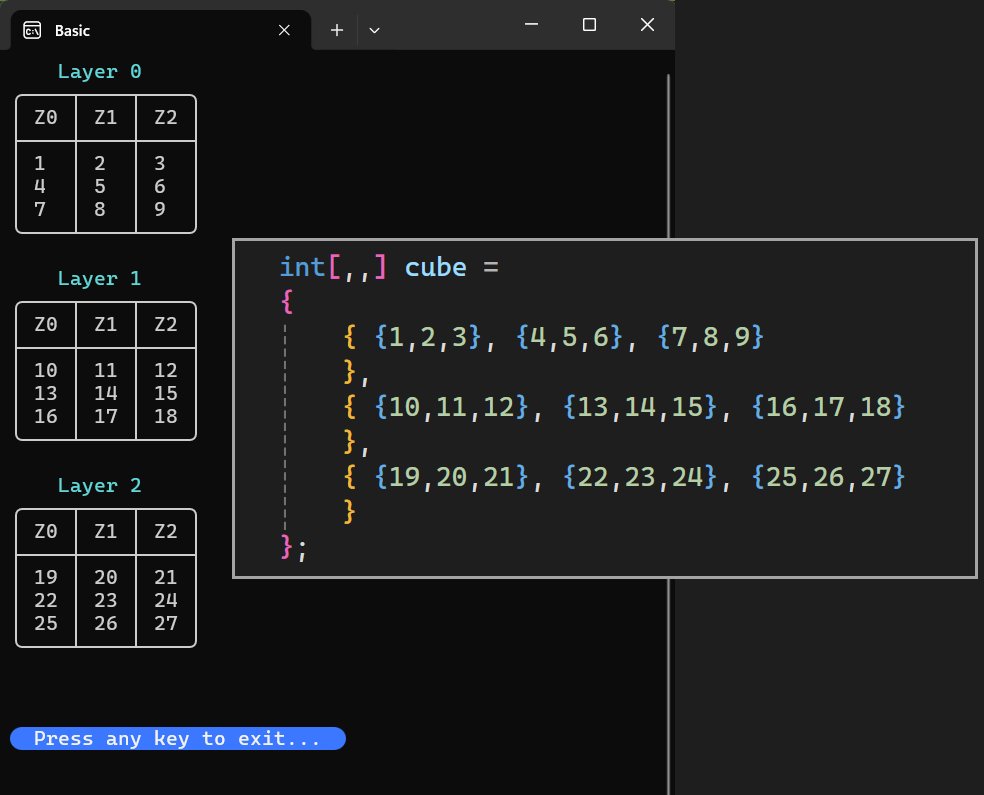
Task: Click the 'Layer 1' heading
Action: coord(100,279)
